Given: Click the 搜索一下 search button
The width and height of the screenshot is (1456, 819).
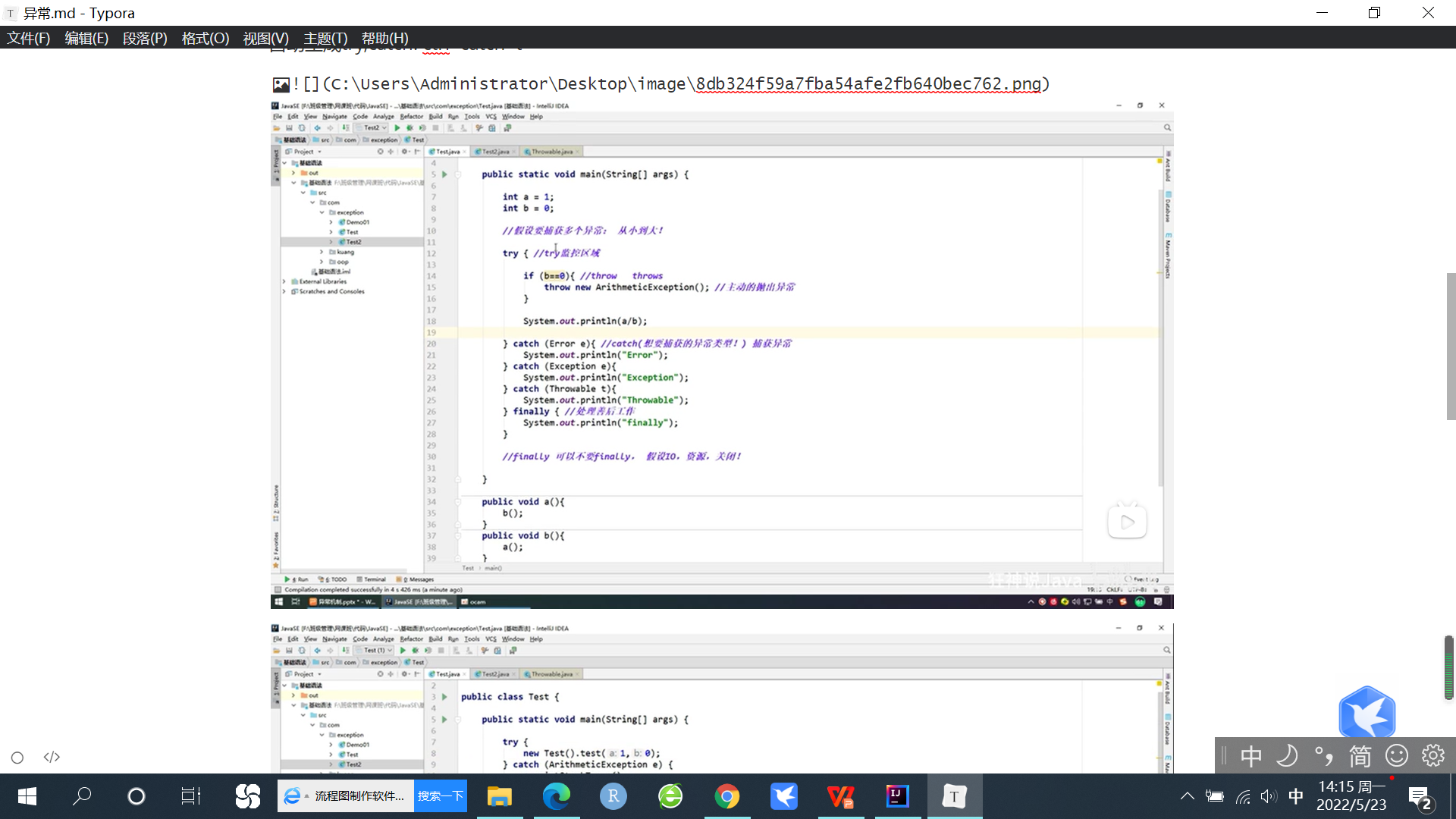Looking at the screenshot, I should 440,796.
